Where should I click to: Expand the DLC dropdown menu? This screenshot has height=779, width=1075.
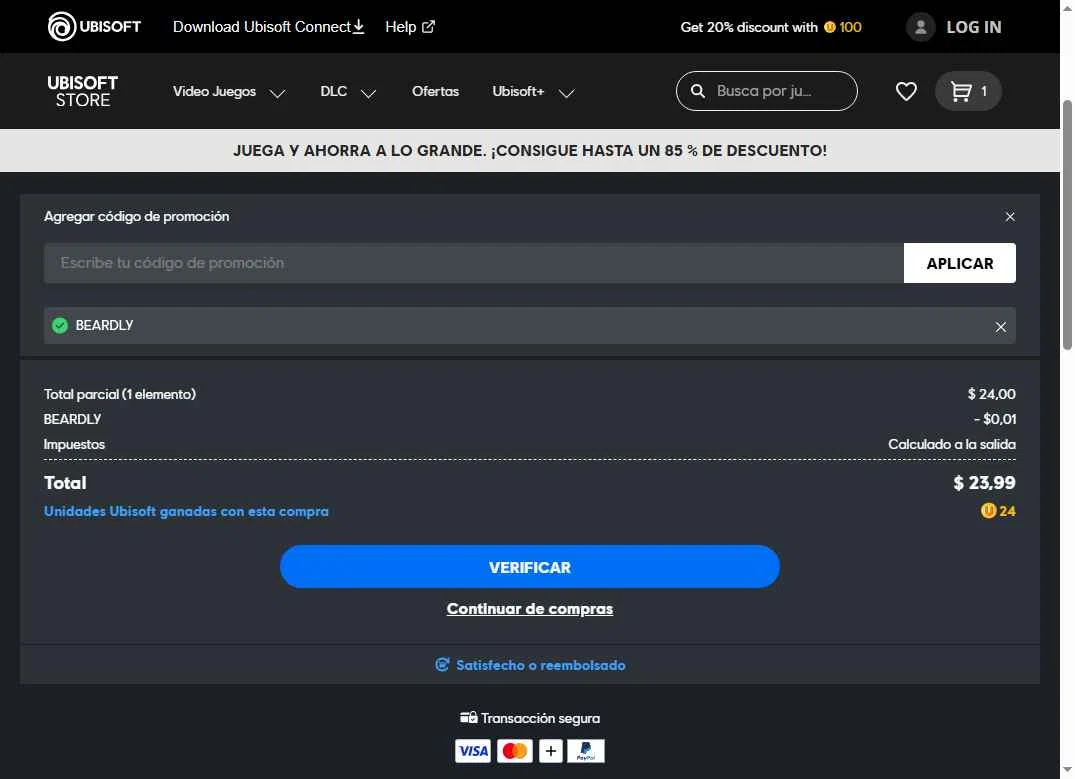click(348, 92)
